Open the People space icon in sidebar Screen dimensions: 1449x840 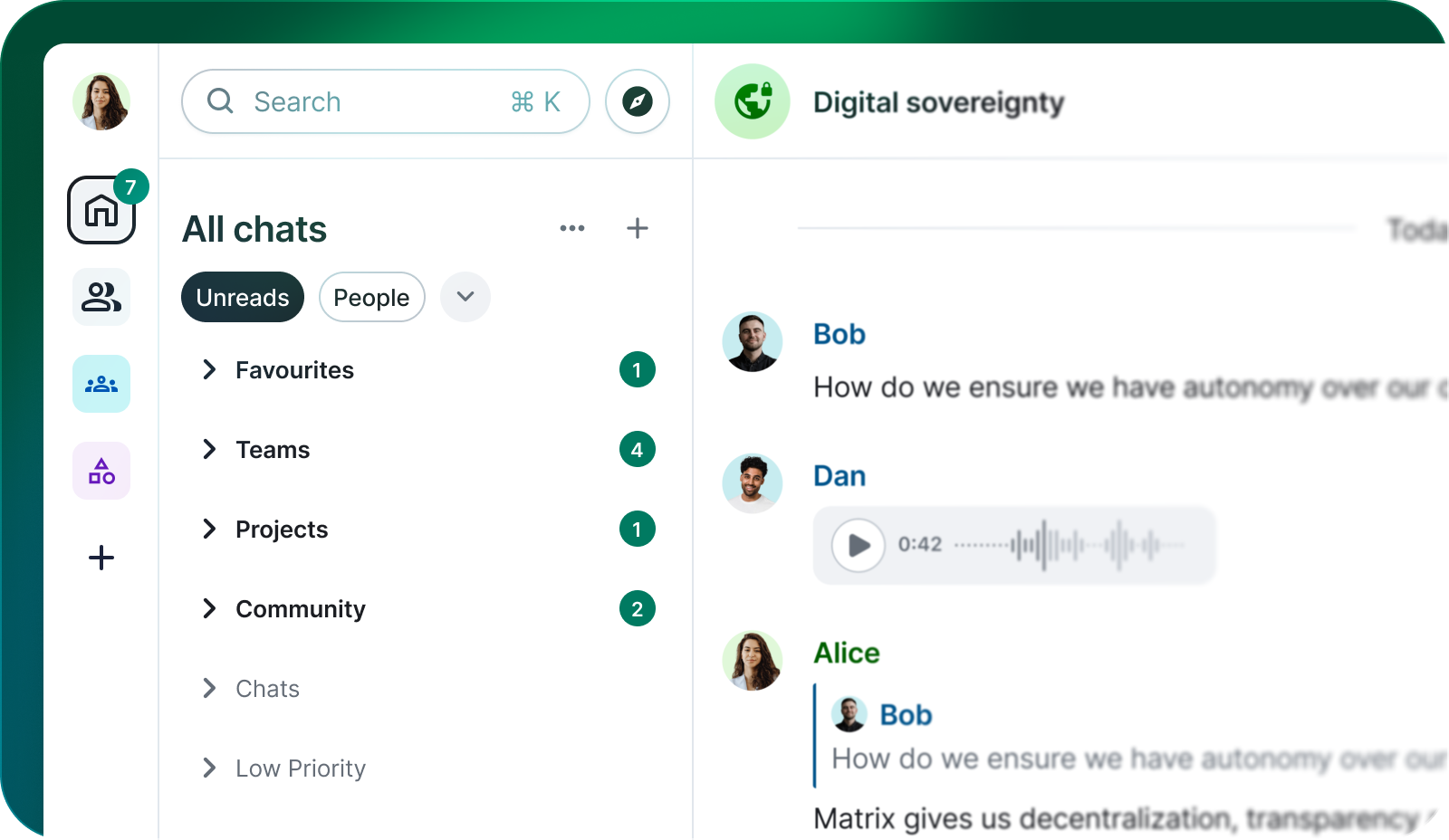click(101, 297)
